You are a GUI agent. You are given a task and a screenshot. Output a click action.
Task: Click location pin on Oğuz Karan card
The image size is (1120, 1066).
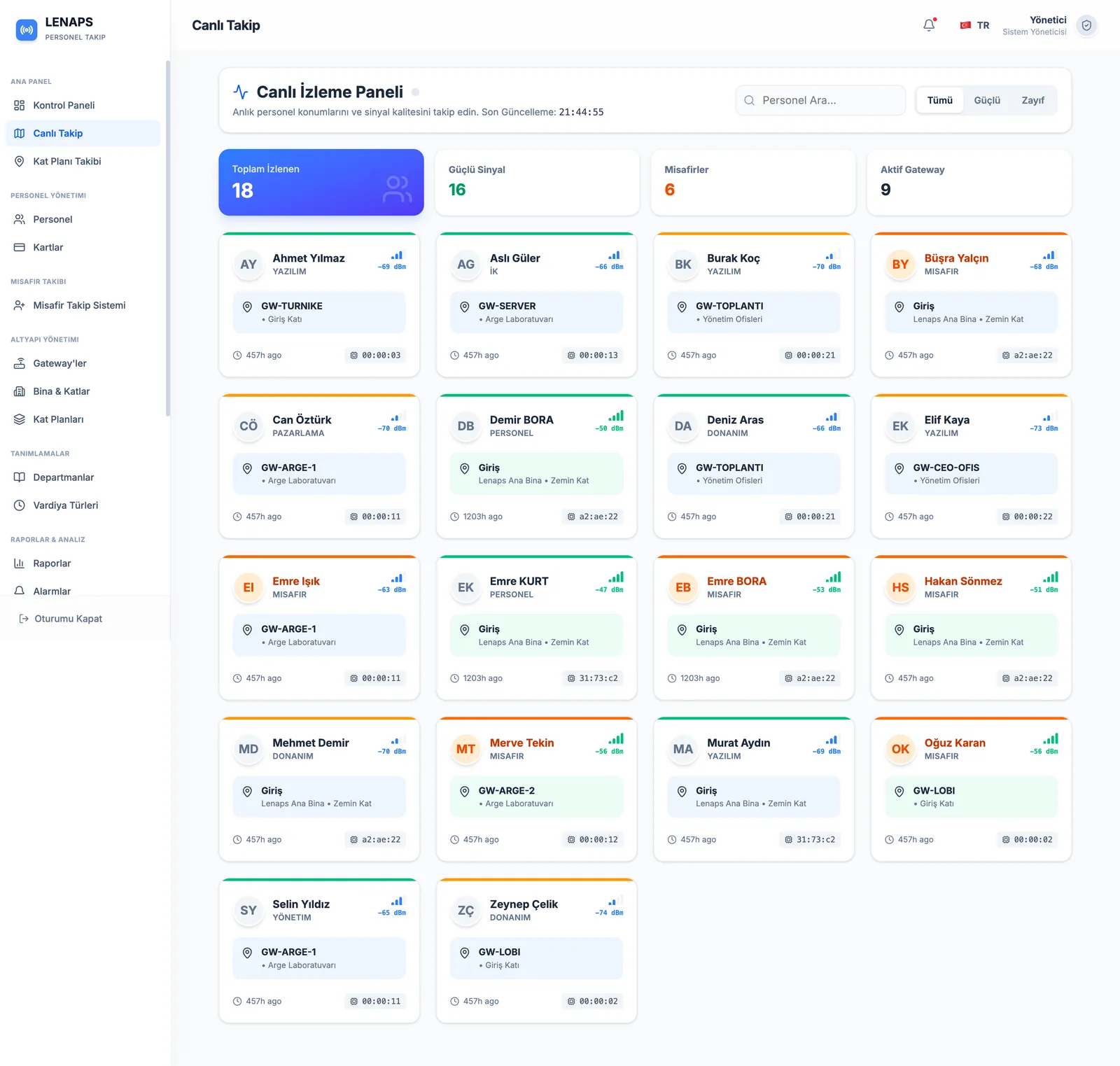click(899, 792)
